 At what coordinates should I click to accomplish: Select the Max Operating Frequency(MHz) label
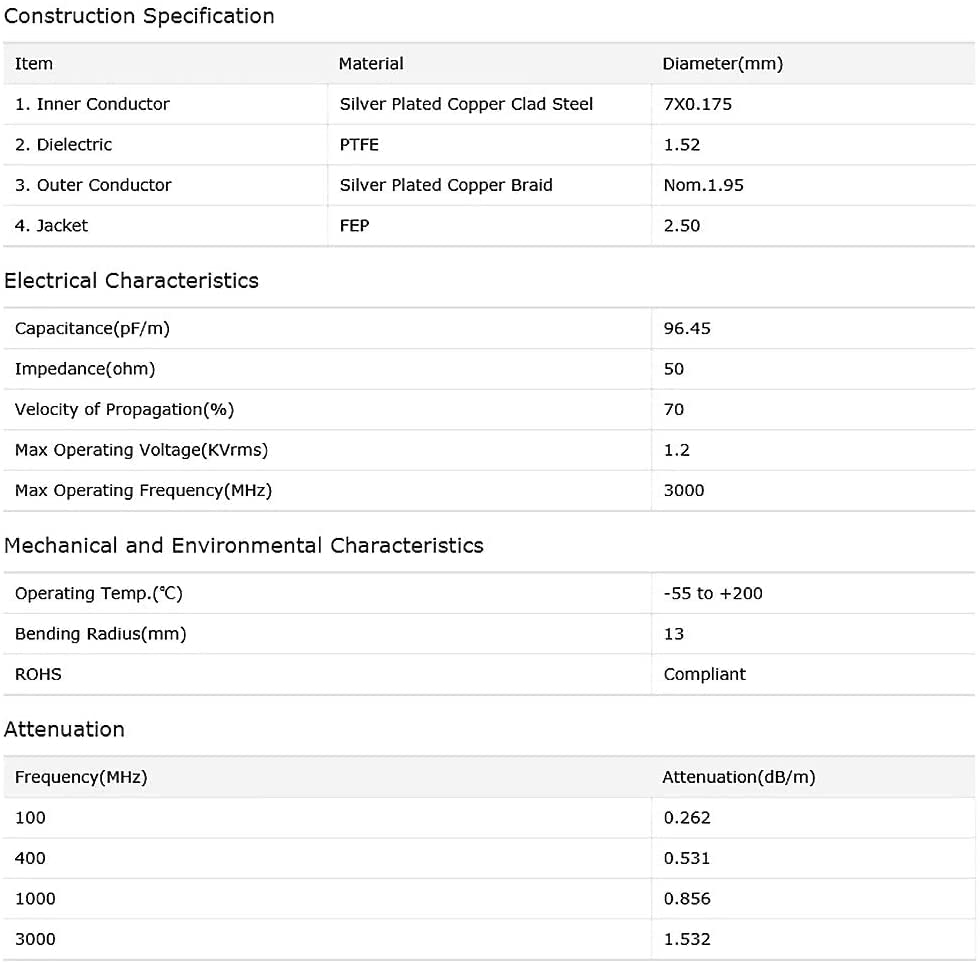pyautogui.click(x=144, y=491)
